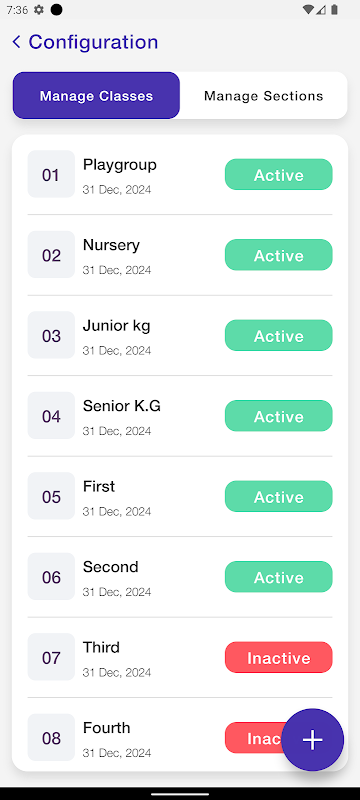Image resolution: width=360 pixels, height=800 pixels.
Task: Tap the floating plus add-class button
Action: point(313,739)
